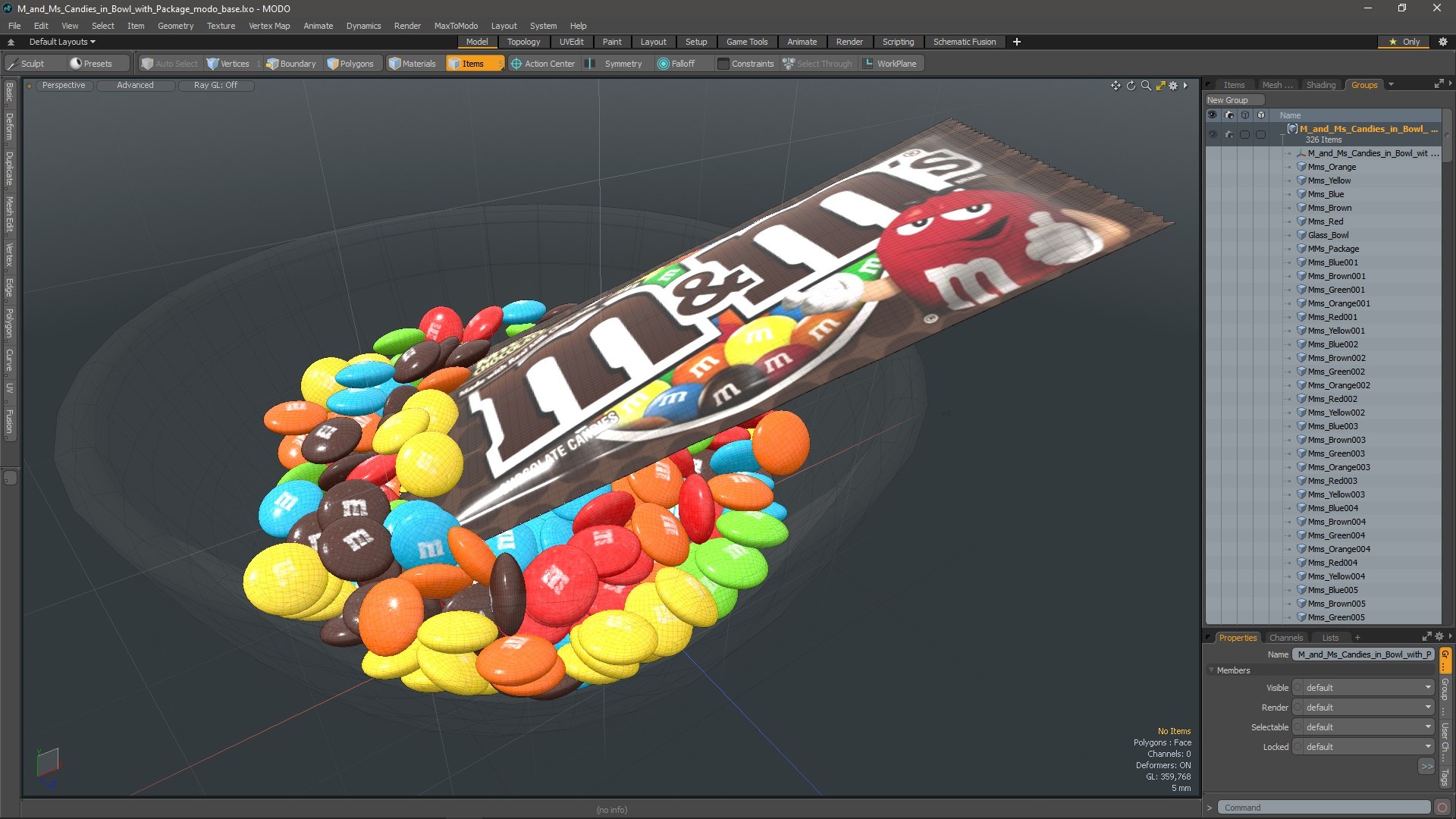
Task: Collapse the Members section
Action: pos(1211,670)
